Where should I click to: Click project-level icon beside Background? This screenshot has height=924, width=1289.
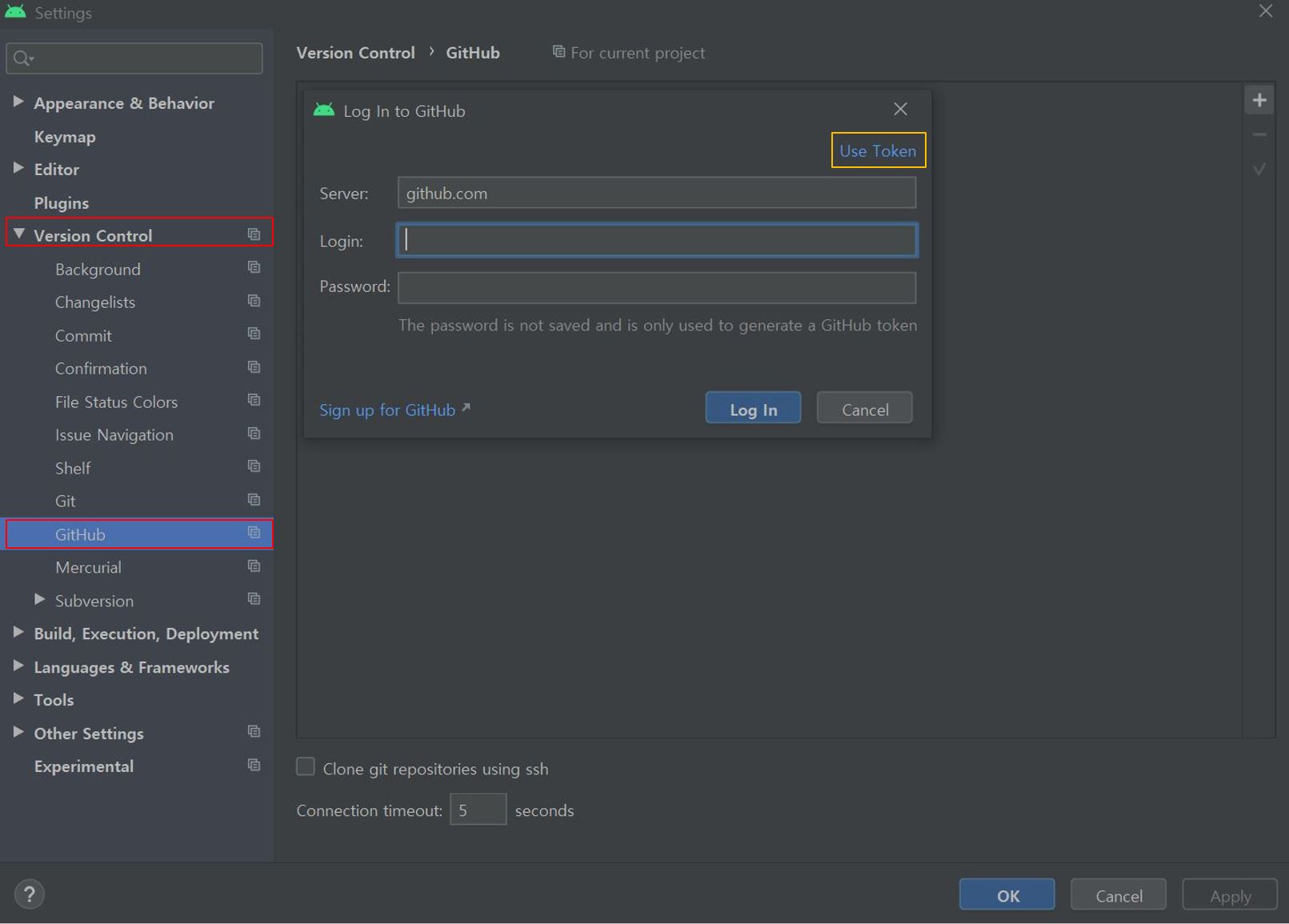(x=254, y=267)
